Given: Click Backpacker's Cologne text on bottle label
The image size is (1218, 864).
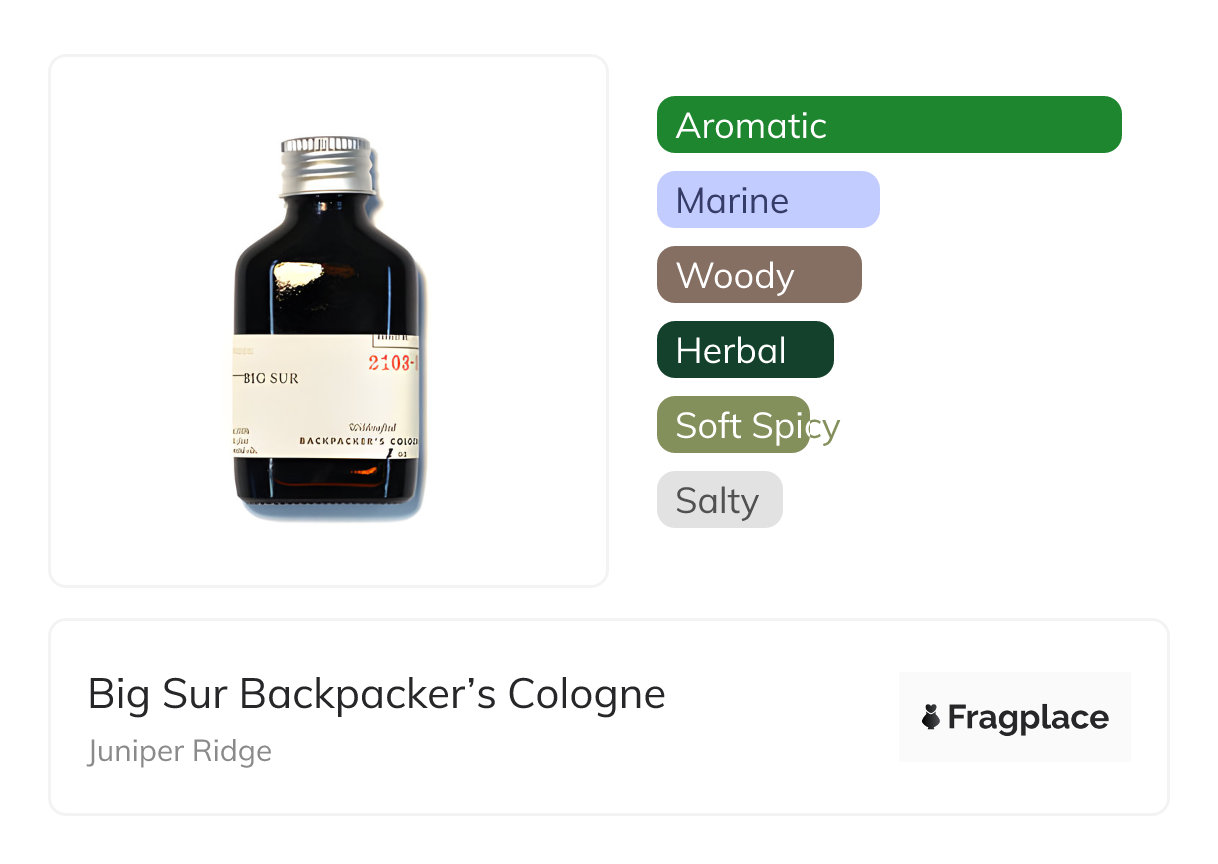Looking at the screenshot, I should (x=358, y=440).
